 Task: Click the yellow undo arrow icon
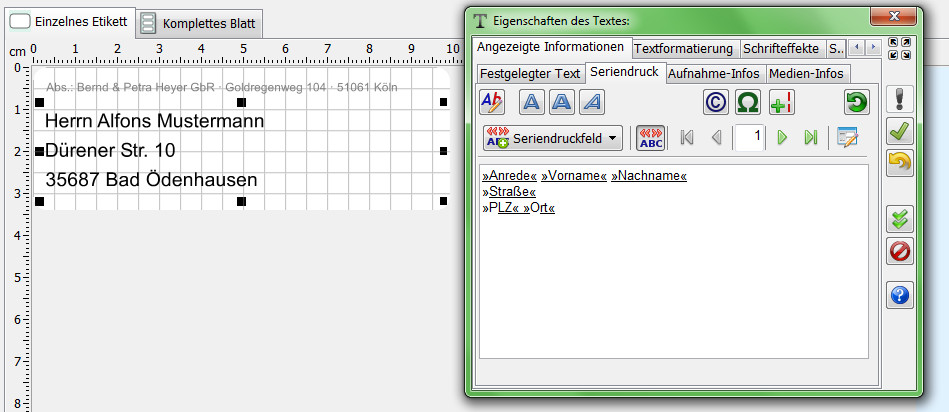pos(900,163)
